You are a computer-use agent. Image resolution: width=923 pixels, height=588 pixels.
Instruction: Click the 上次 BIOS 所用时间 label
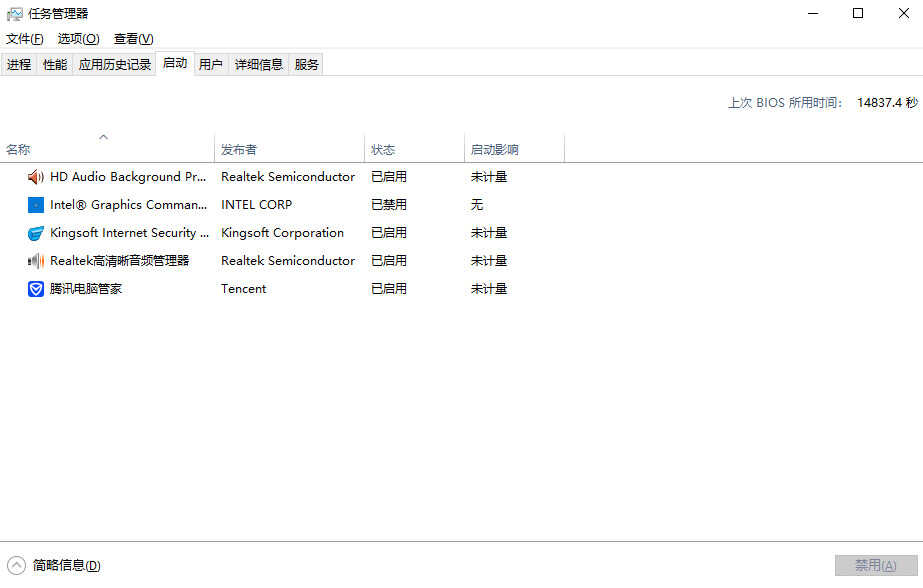pyautogui.click(x=785, y=103)
